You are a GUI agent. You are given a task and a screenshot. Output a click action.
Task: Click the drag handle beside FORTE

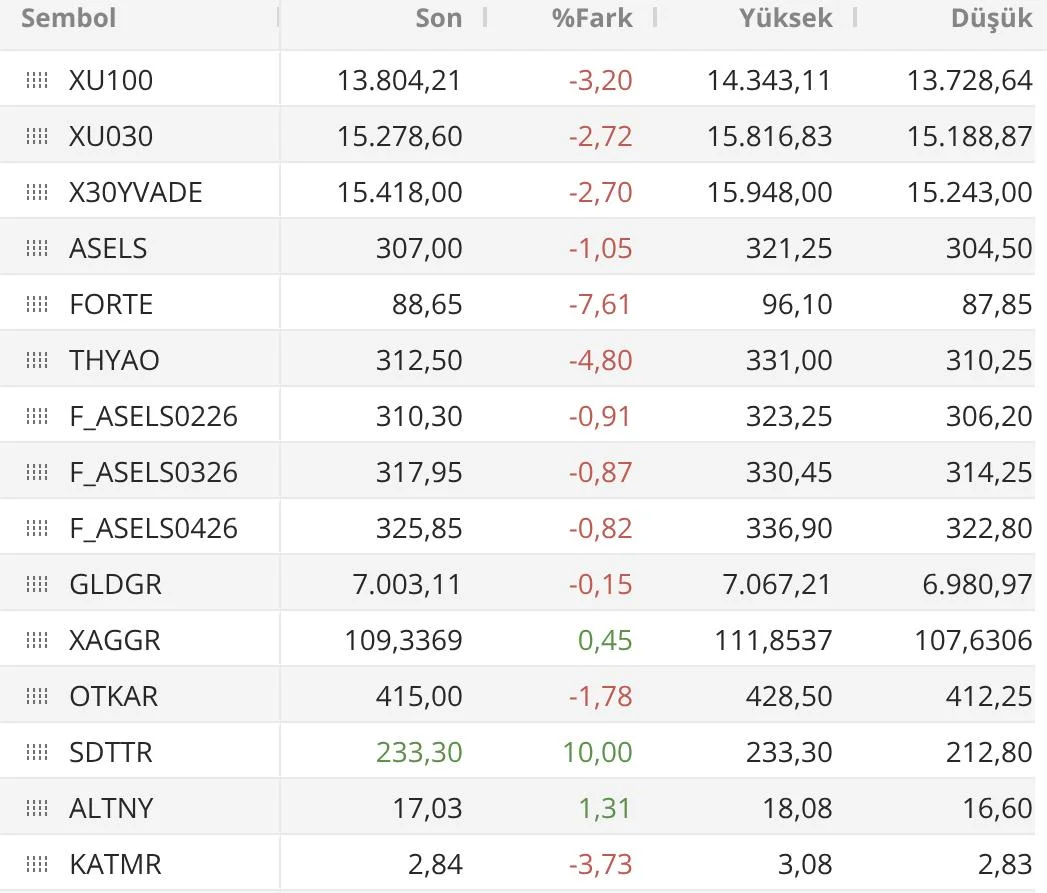click(x=37, y=304)
